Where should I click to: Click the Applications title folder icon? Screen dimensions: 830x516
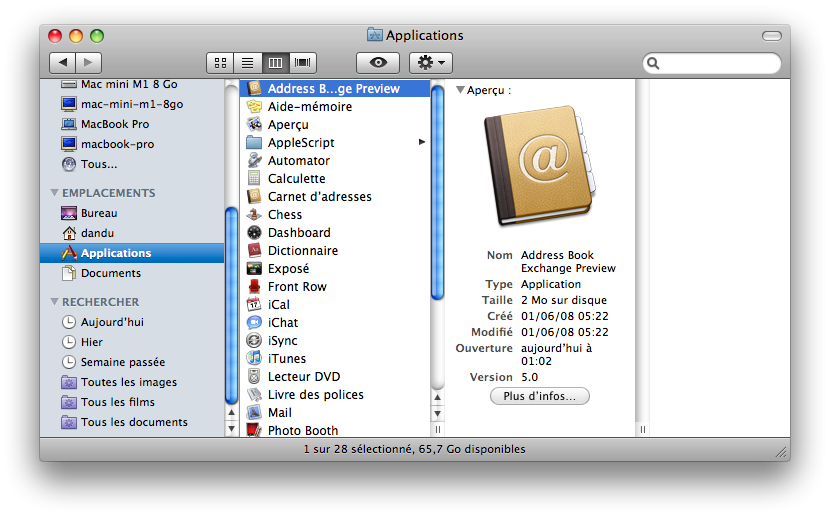point(375,35)
